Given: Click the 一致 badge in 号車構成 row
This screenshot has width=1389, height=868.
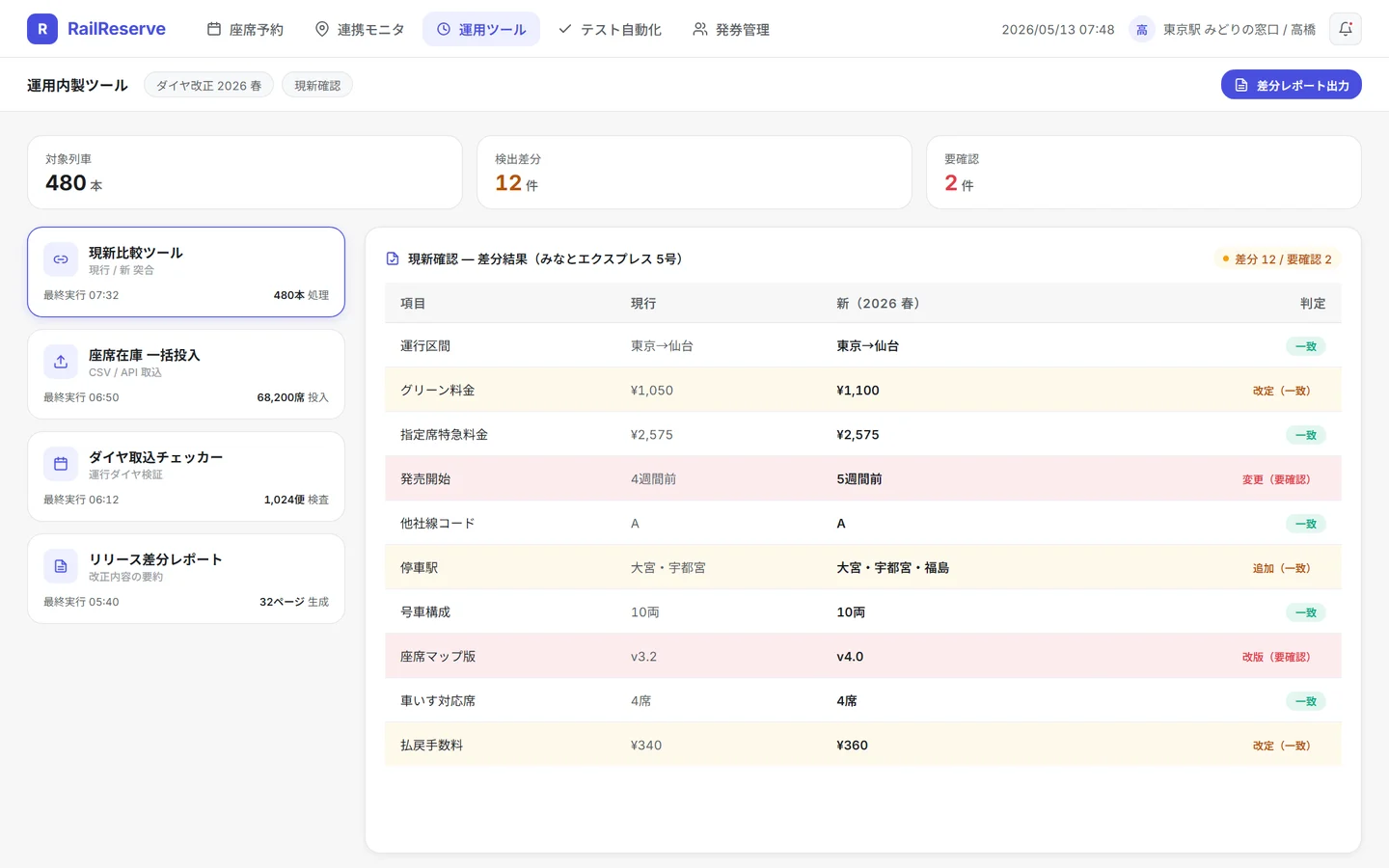Looking at the screenshot, I should point(1306,612).
